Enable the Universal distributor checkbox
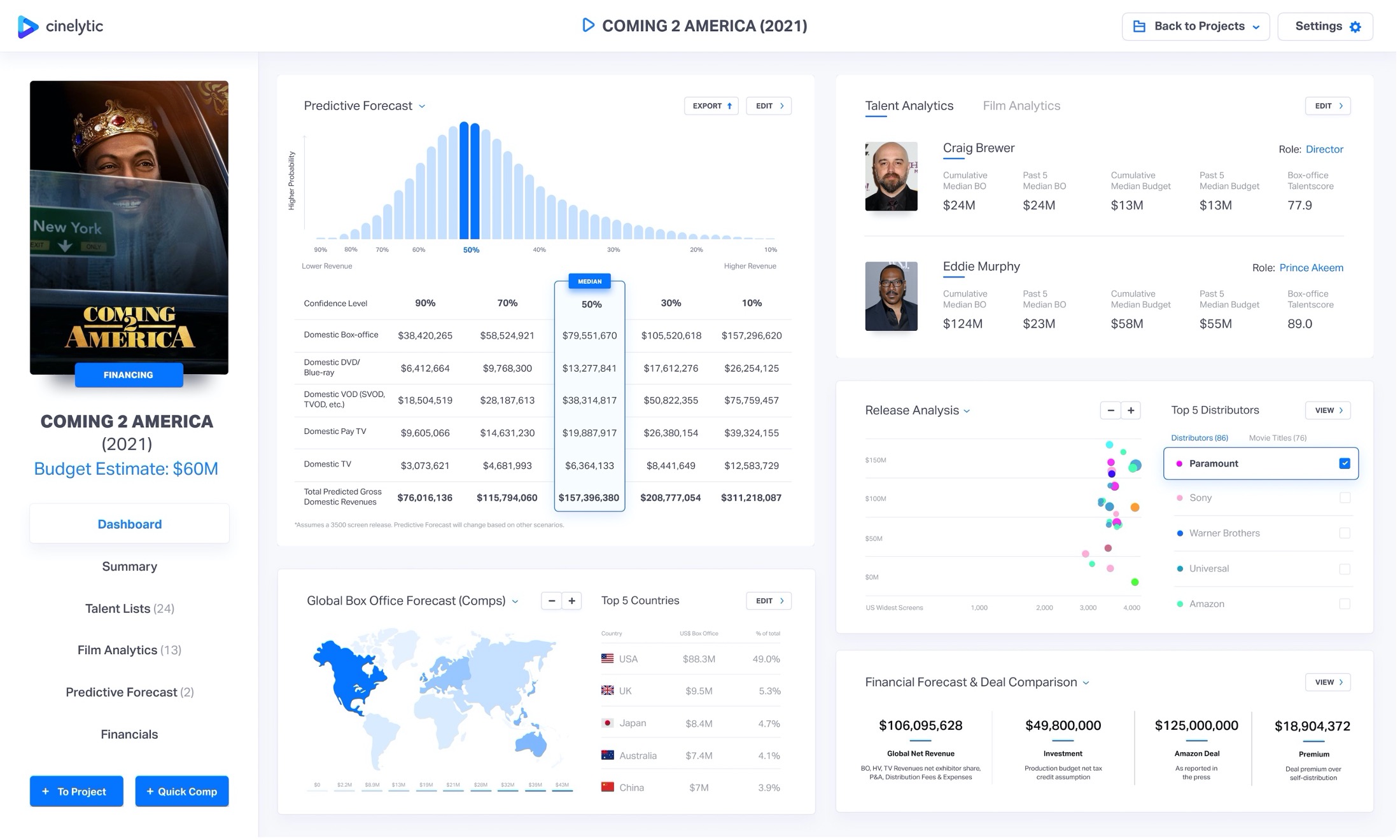Image resolution: width=1400 pixels, height=840 pixels. coord(1345,569)
